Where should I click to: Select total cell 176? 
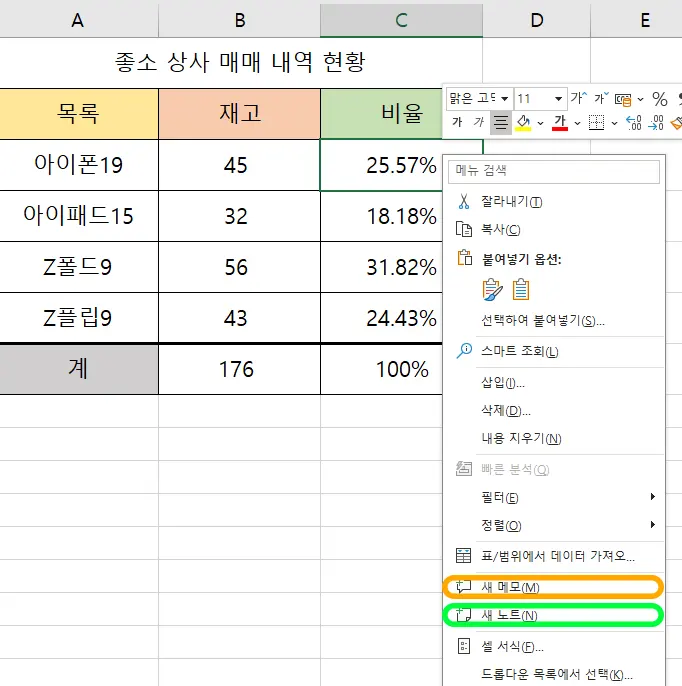click(x=239, y=369)
